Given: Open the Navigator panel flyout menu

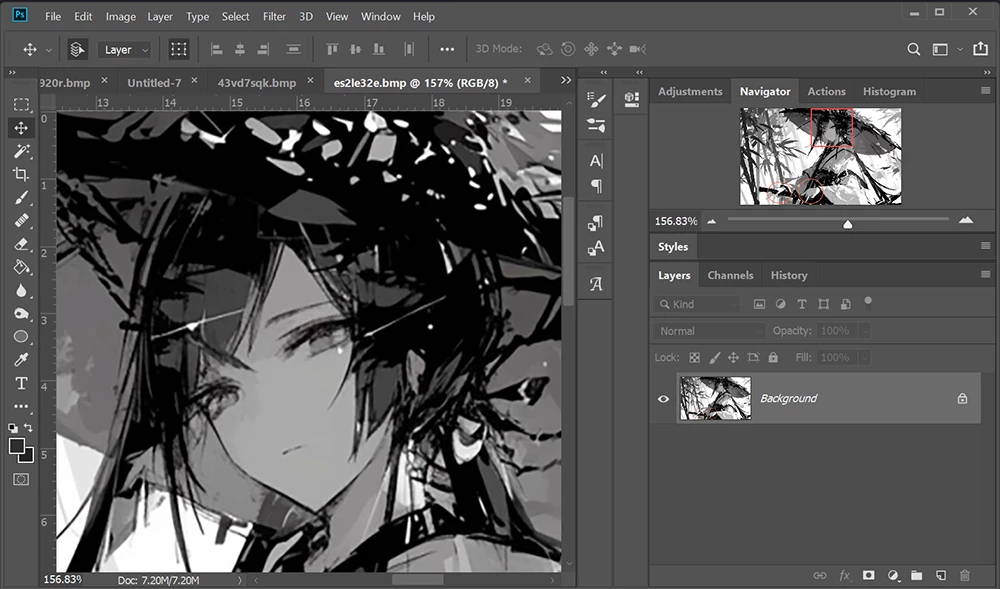Looking at the screenshot, I should pyautogui.click(x=985, y=91).
